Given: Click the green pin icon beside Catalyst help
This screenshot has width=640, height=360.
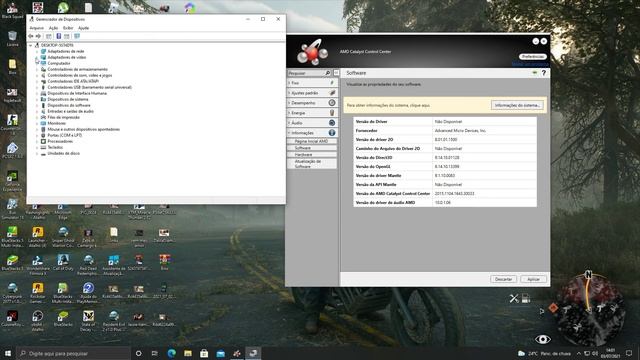Looking at the screenshot, I should tap(534, 73).
